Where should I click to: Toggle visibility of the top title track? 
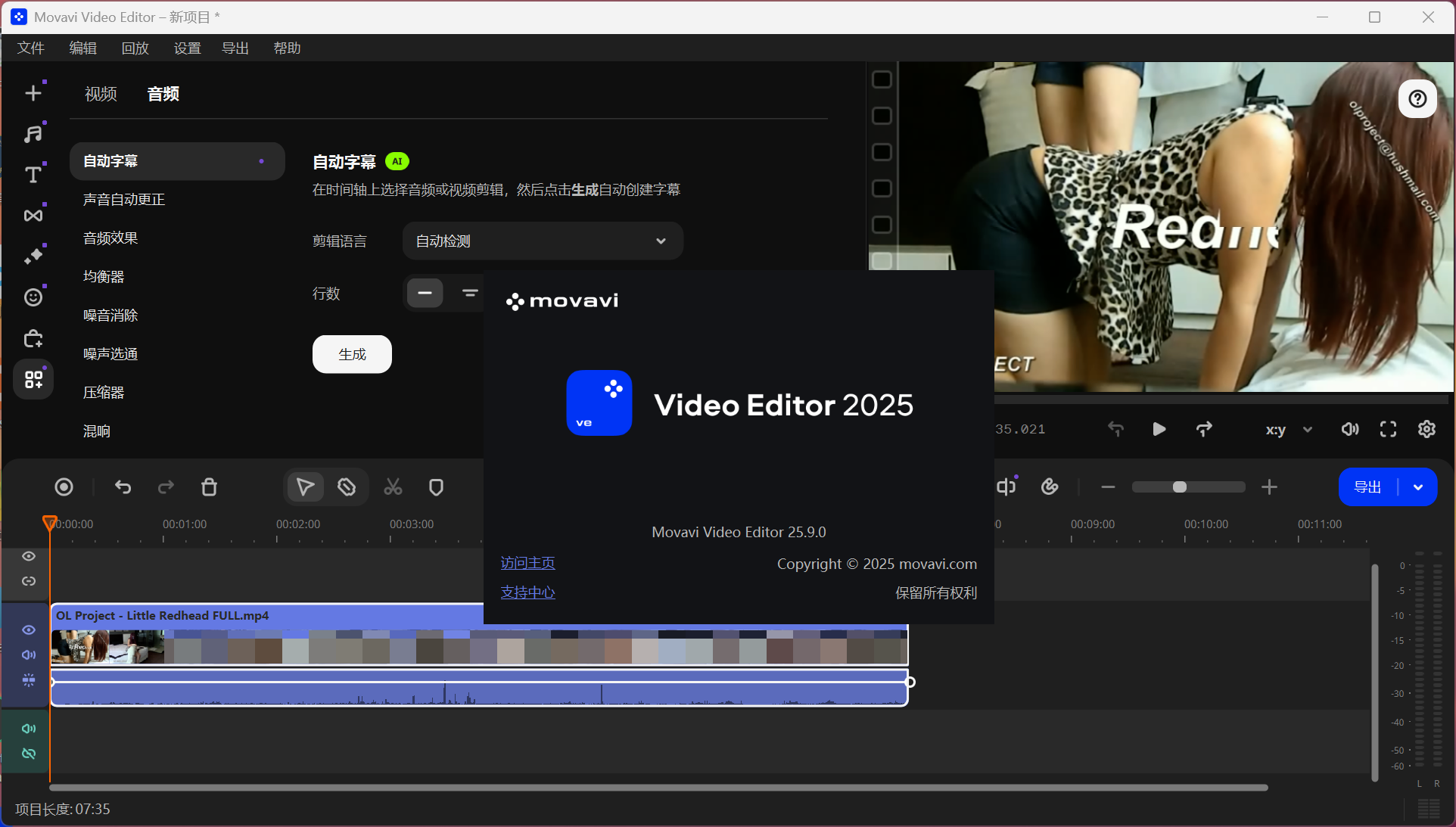coord(29,556)
